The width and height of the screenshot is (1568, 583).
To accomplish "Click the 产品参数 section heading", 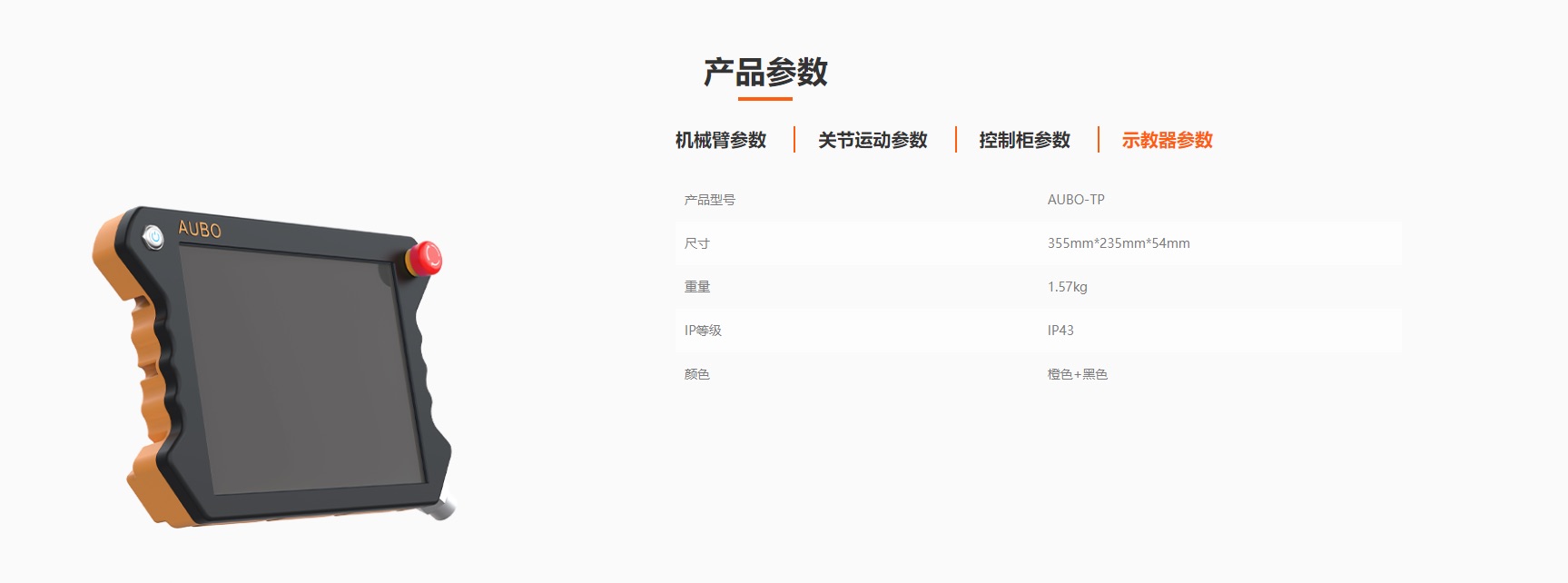I will [x=765, y=73].
